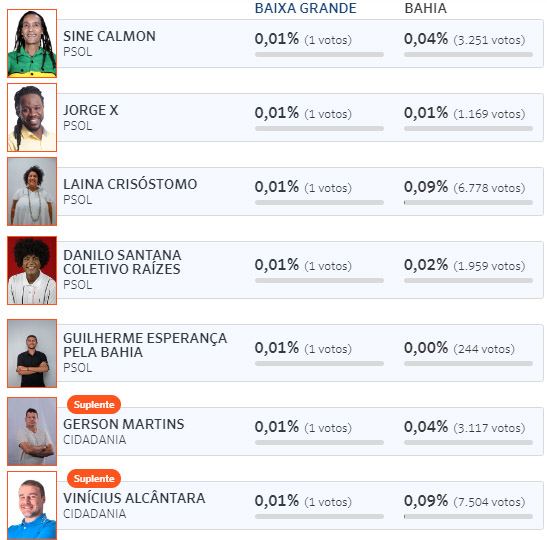The height and width of the screenshot is (540, 547).
Task: Select the BAHIA column header
Action: pyautogui.click(x=425, y=8)
